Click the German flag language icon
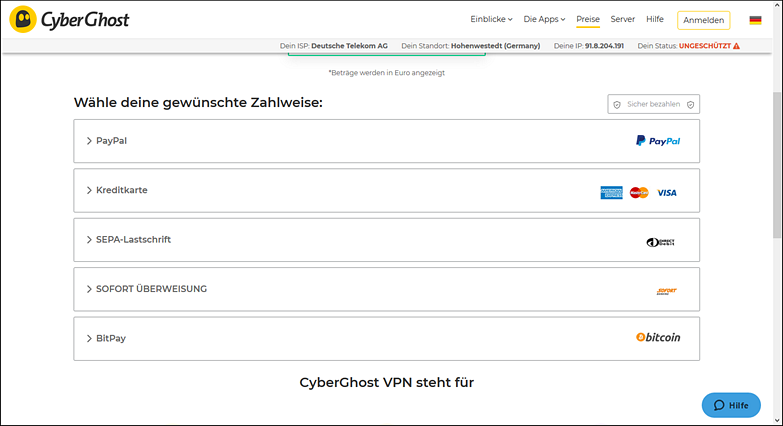This screenshot has height=426, width=783. (x=755, y=20)
